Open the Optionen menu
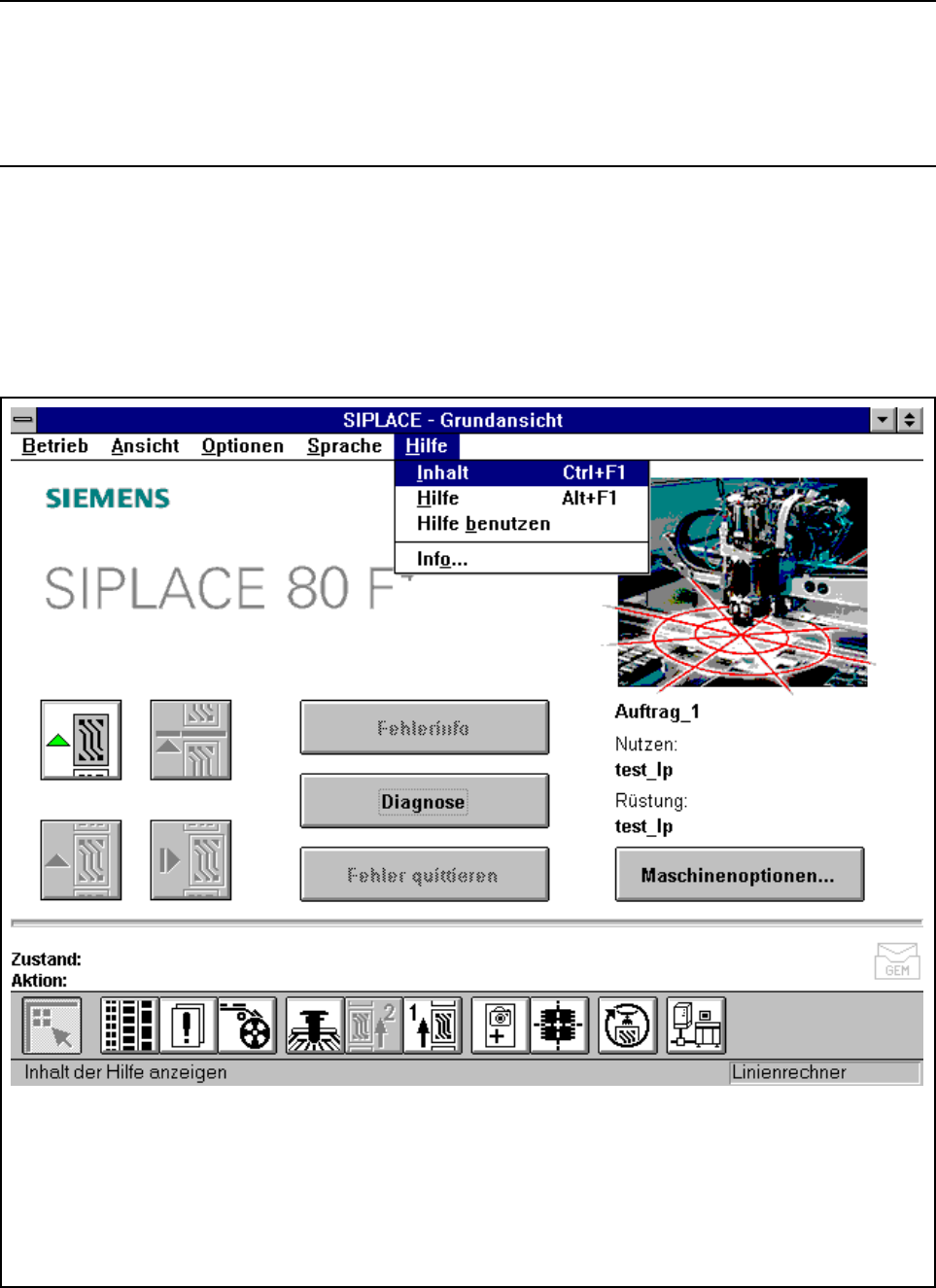This screenshot has width=936, height=1288. pyautogui.click(x=243, y=446)
